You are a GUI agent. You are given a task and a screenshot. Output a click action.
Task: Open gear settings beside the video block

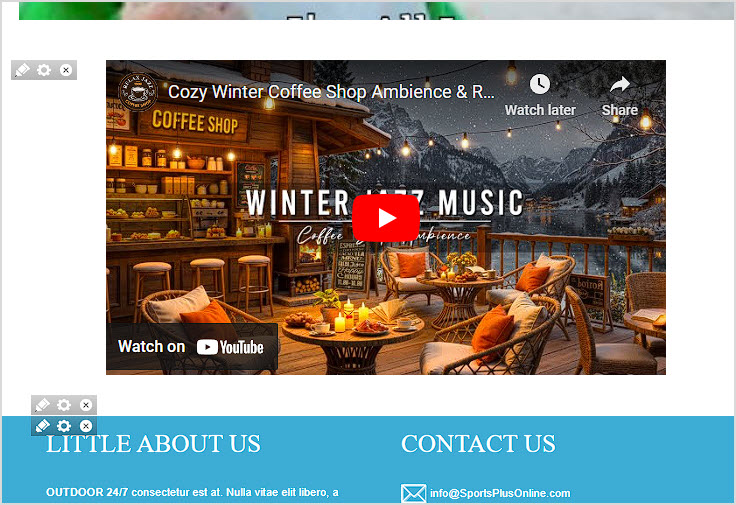point(44,70)
